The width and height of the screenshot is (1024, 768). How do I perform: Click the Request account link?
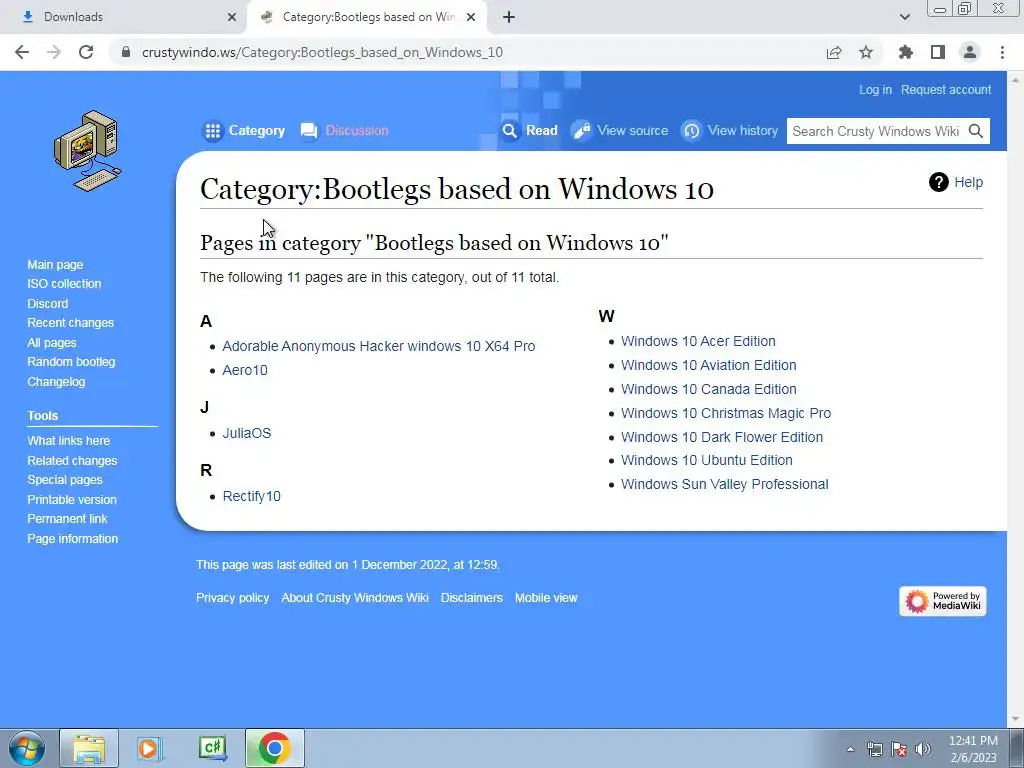[x=946, y=89]
